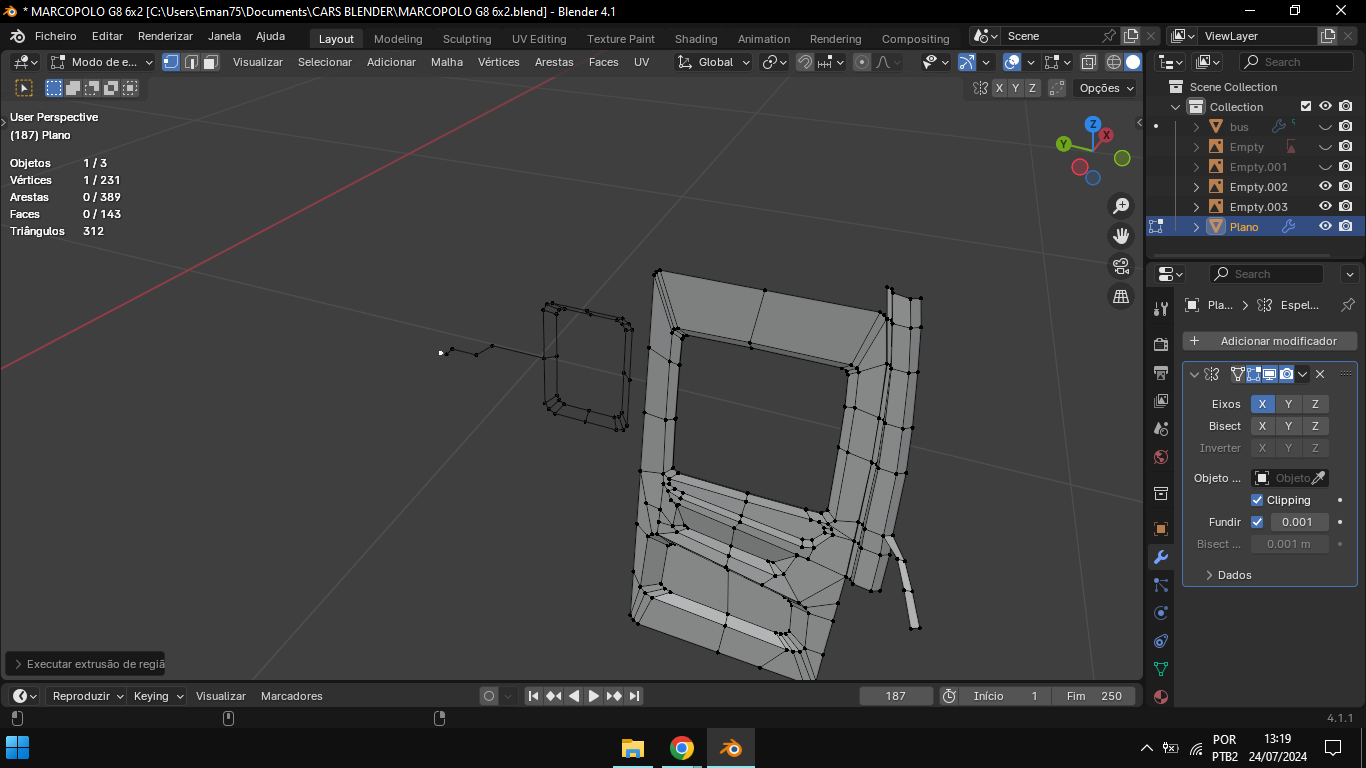The width and height of the screenshot is (1366, 768).
Task: Play the animation forward
Action: [594, 696]
